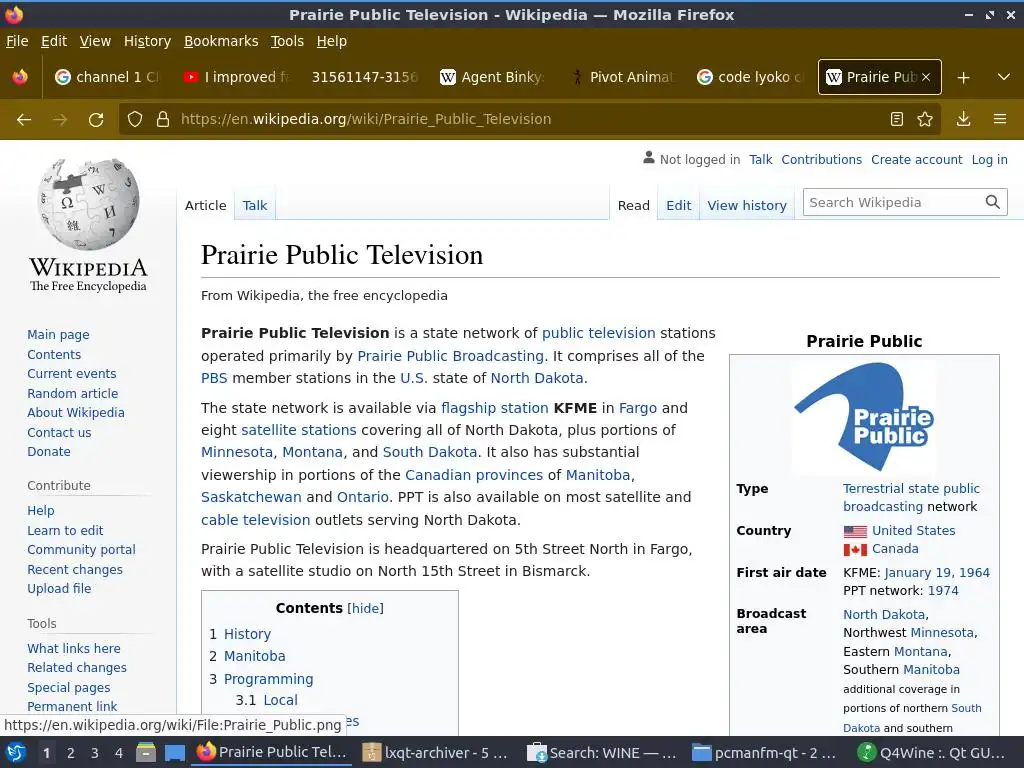
Task: Click the Donate sidebar link
Action: click(49, 451)
